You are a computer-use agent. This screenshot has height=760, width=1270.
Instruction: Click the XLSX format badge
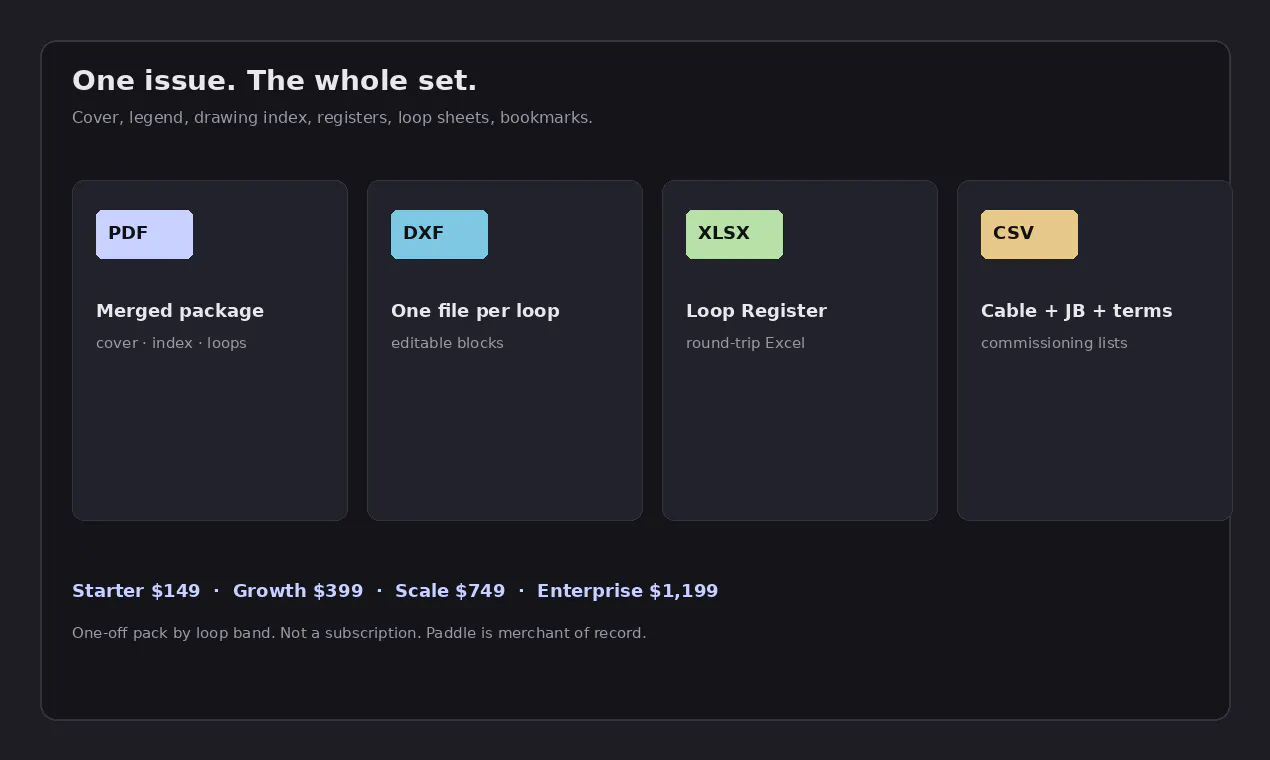(734, 234)
